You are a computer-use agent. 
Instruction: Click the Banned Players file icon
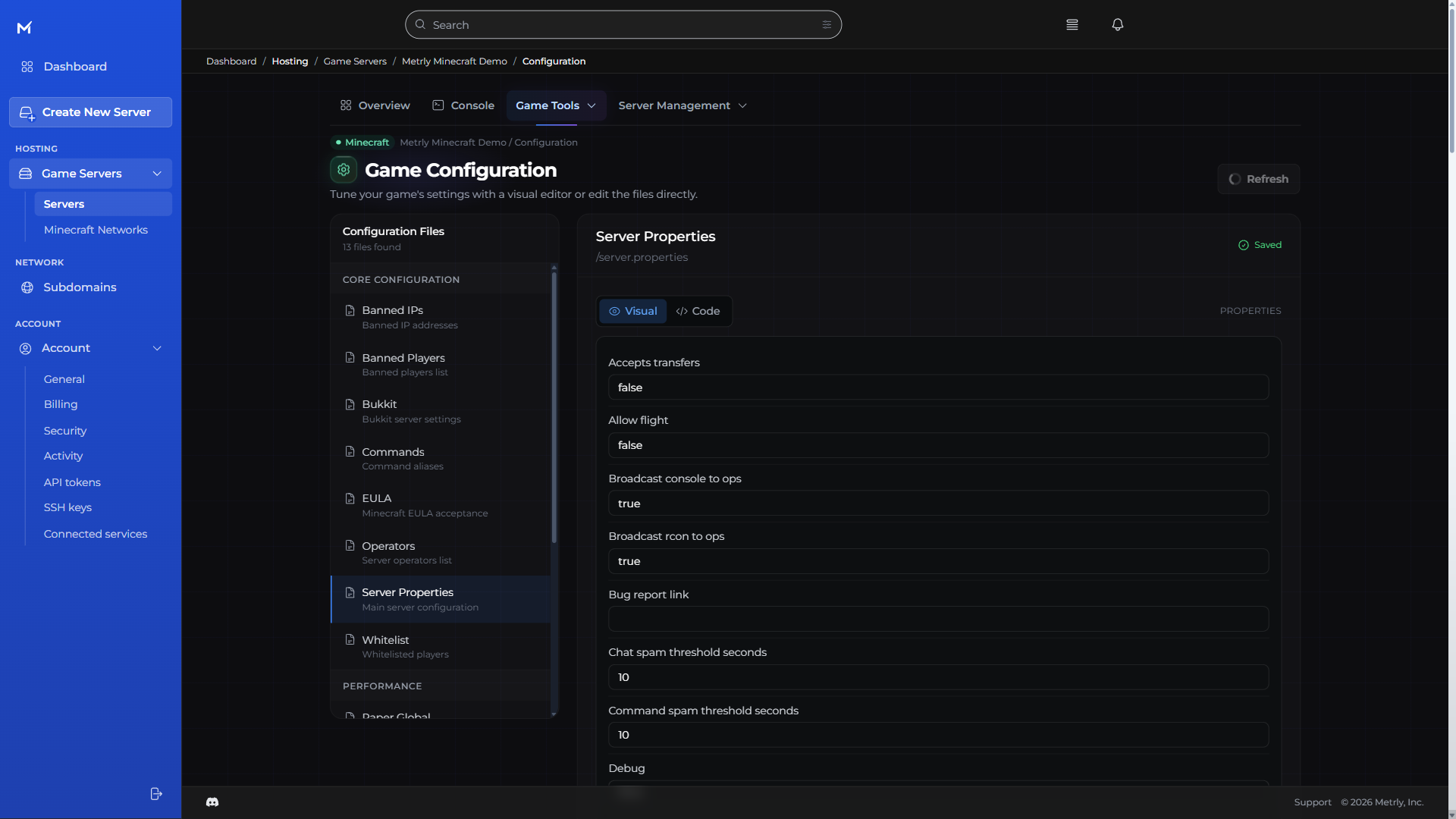[x=350, y=357]
